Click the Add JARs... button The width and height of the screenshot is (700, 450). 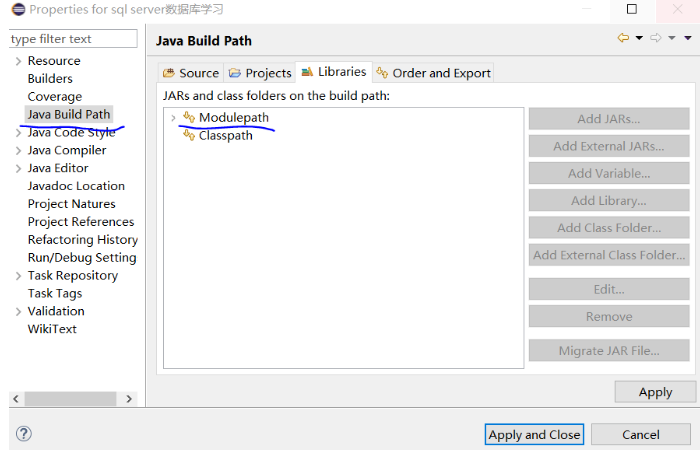609,119
